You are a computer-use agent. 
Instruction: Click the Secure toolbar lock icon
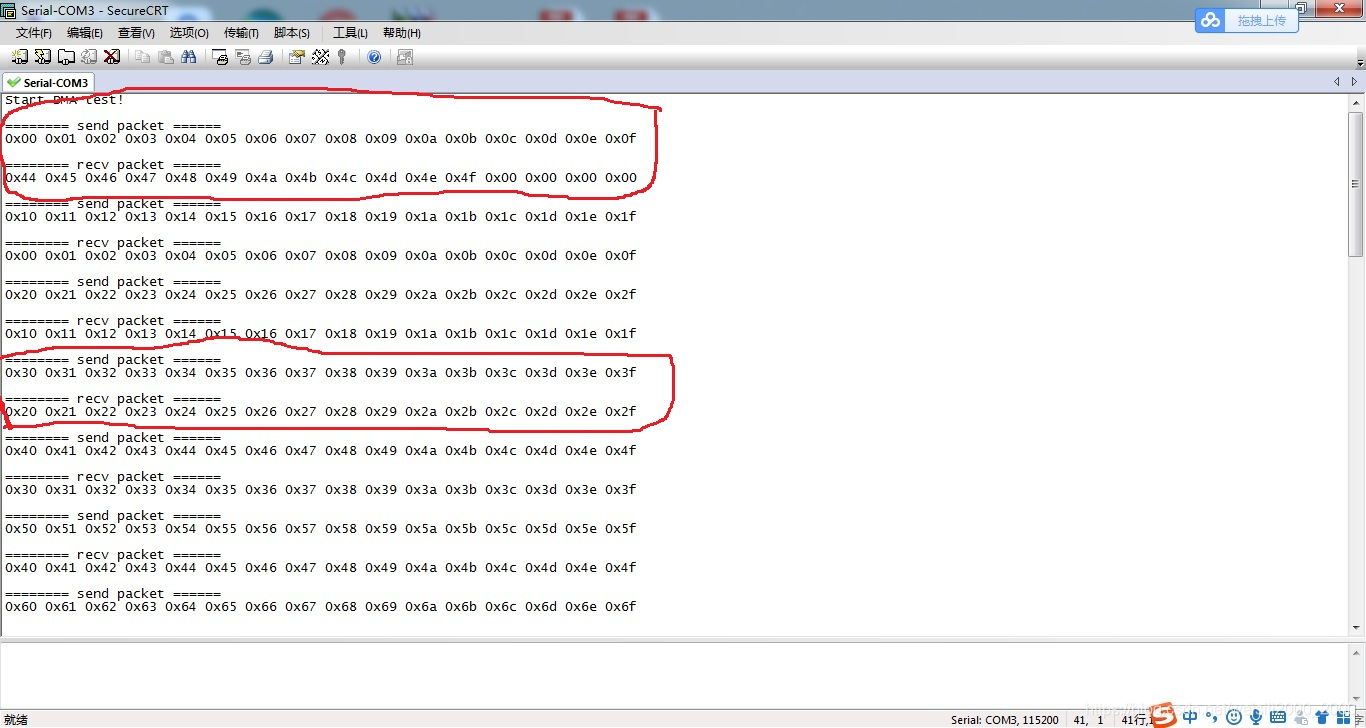click(x=405, y=57)
